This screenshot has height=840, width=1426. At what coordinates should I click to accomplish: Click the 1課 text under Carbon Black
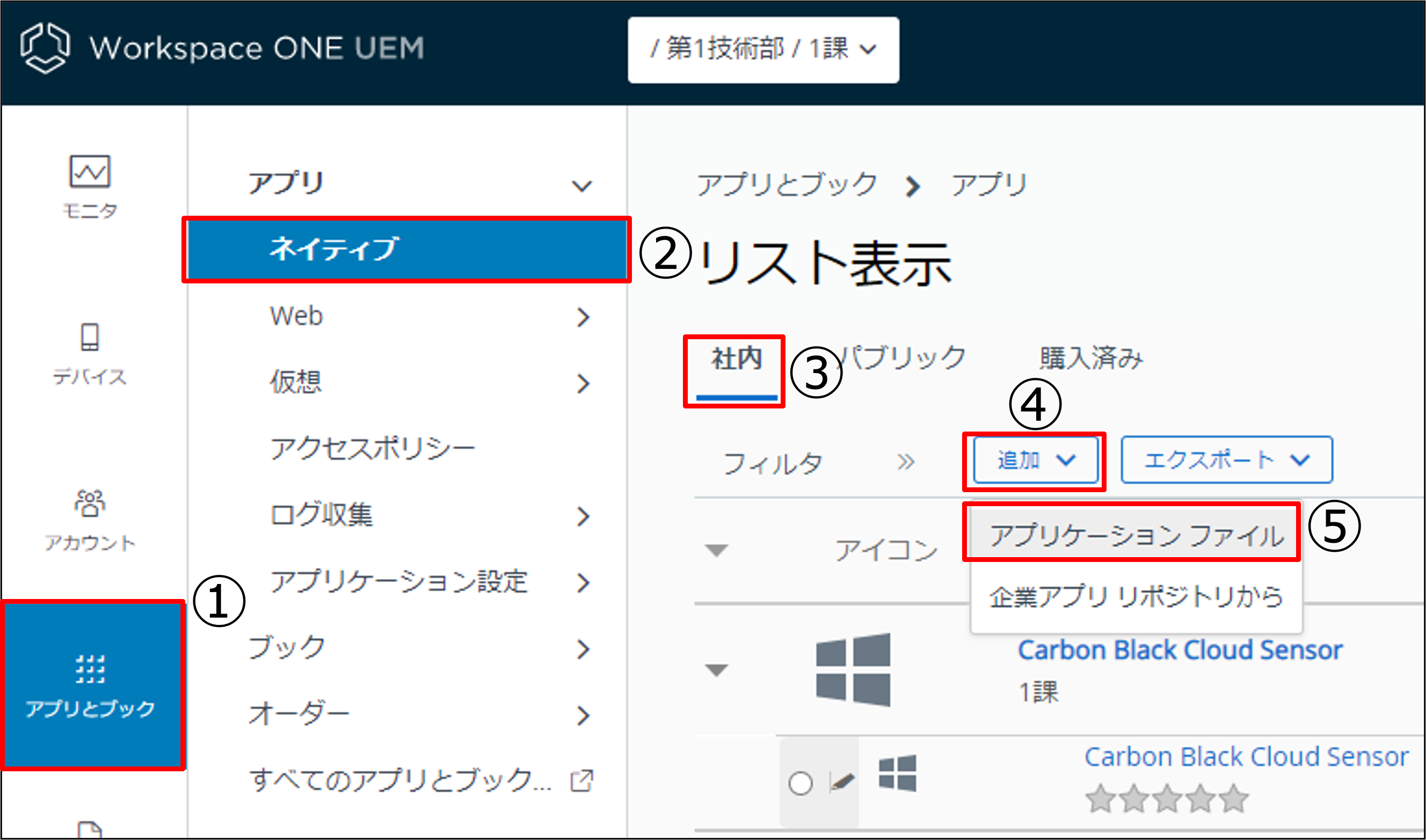(x=1038, y=692)
